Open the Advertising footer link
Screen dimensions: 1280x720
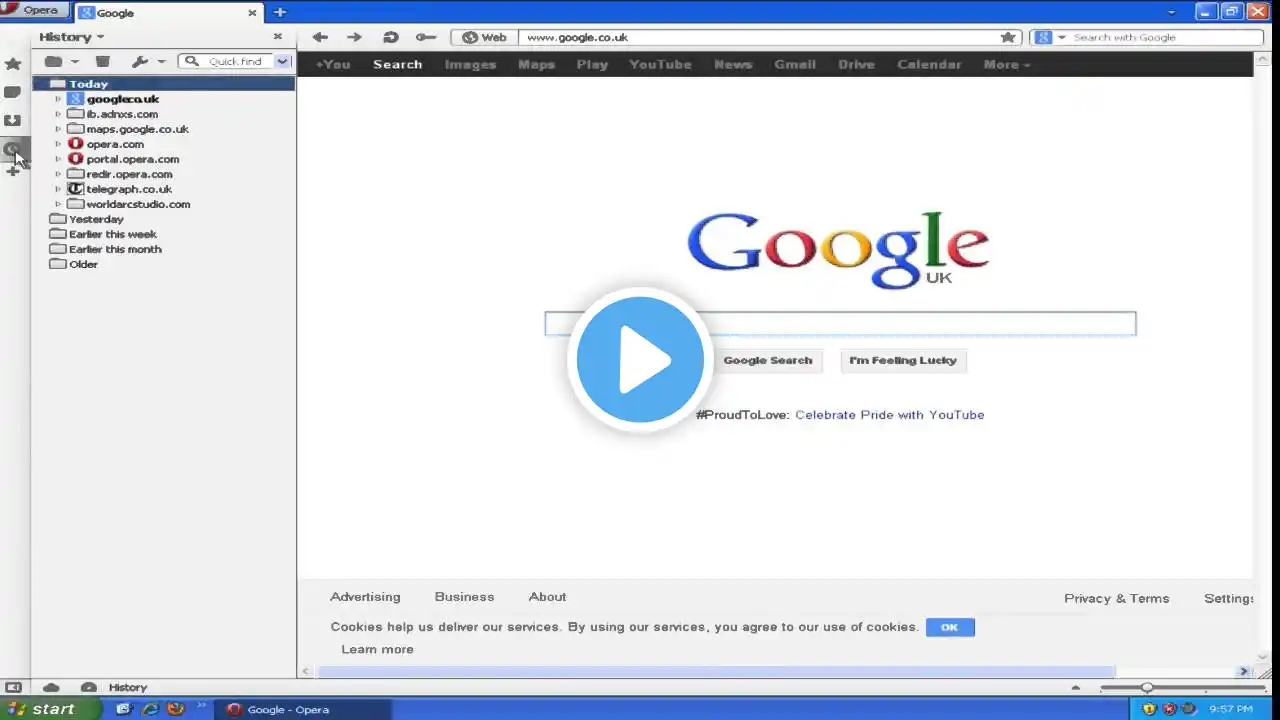365,597
